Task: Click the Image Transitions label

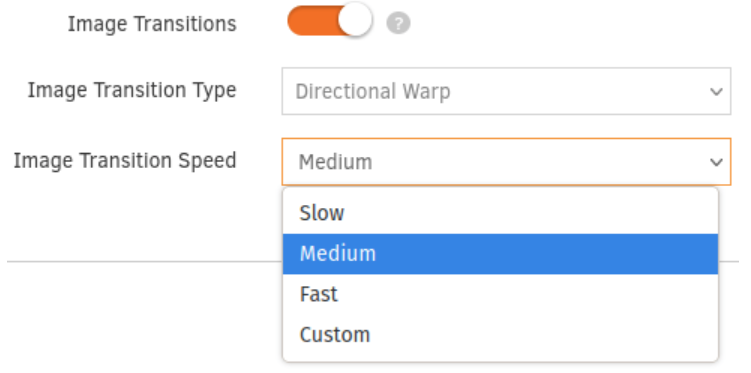Action: click(152, 23)
